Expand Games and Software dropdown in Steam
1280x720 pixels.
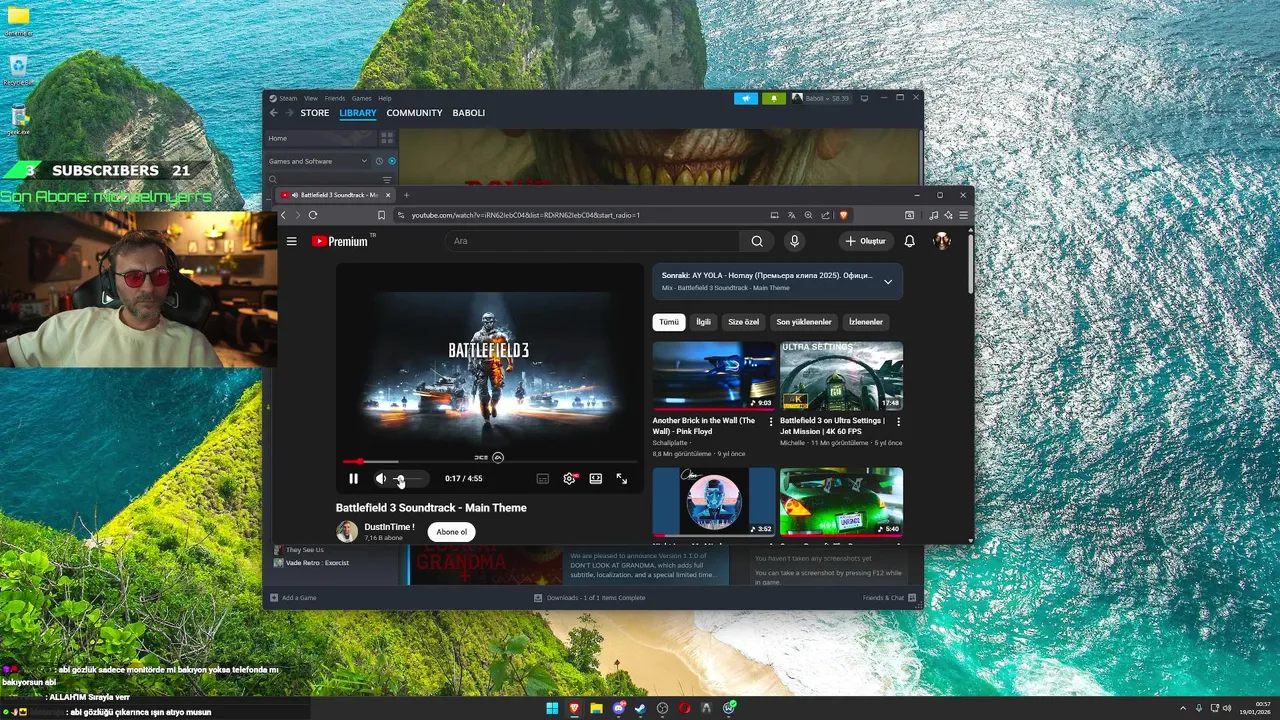pos(318,161)
